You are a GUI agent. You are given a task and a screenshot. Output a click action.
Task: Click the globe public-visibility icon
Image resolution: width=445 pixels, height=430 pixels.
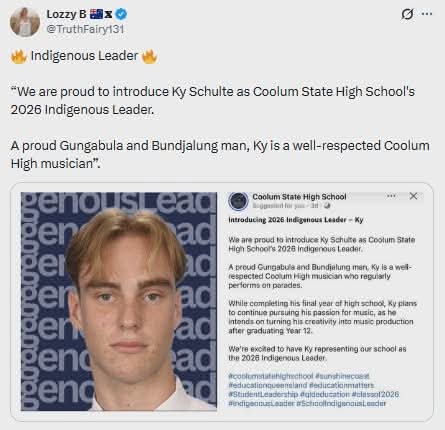coord(327,206)
